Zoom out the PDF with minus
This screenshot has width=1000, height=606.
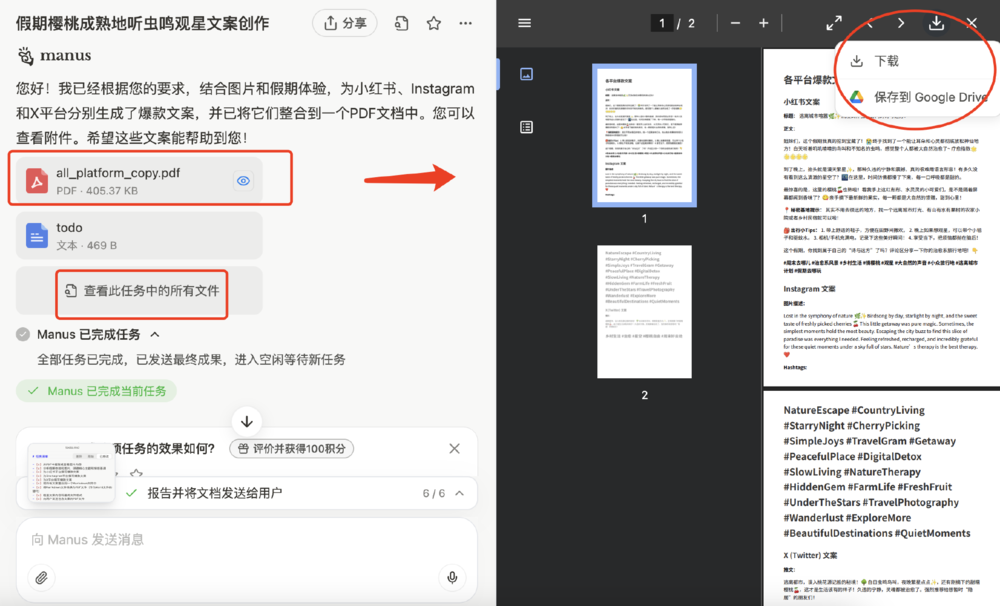click(x=735, y=23)
